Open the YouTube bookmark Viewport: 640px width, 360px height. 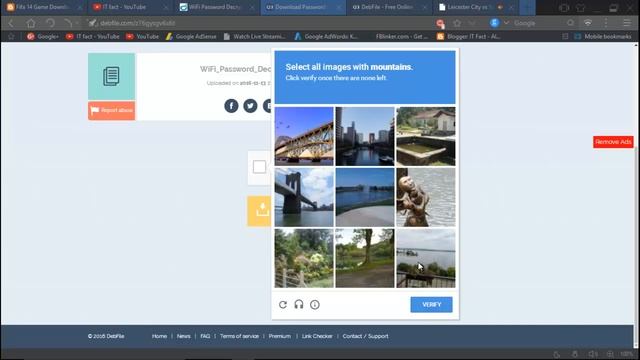click(142, 36)
